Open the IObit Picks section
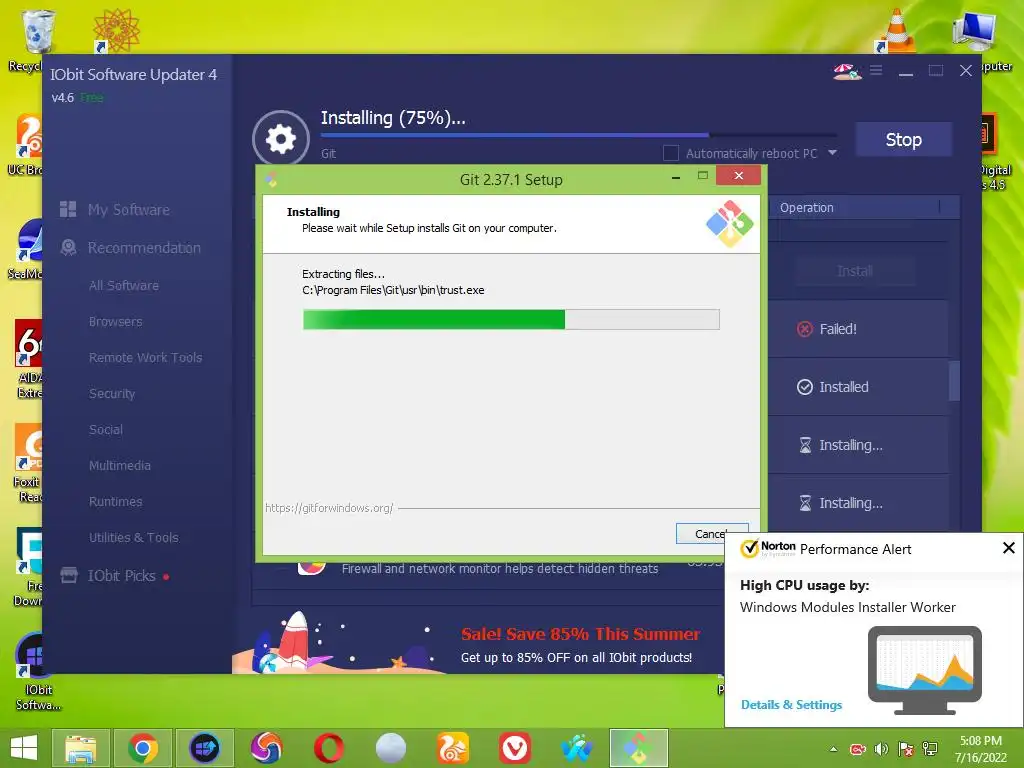This screenshot has width=1024, height=768. click(121, 575)
